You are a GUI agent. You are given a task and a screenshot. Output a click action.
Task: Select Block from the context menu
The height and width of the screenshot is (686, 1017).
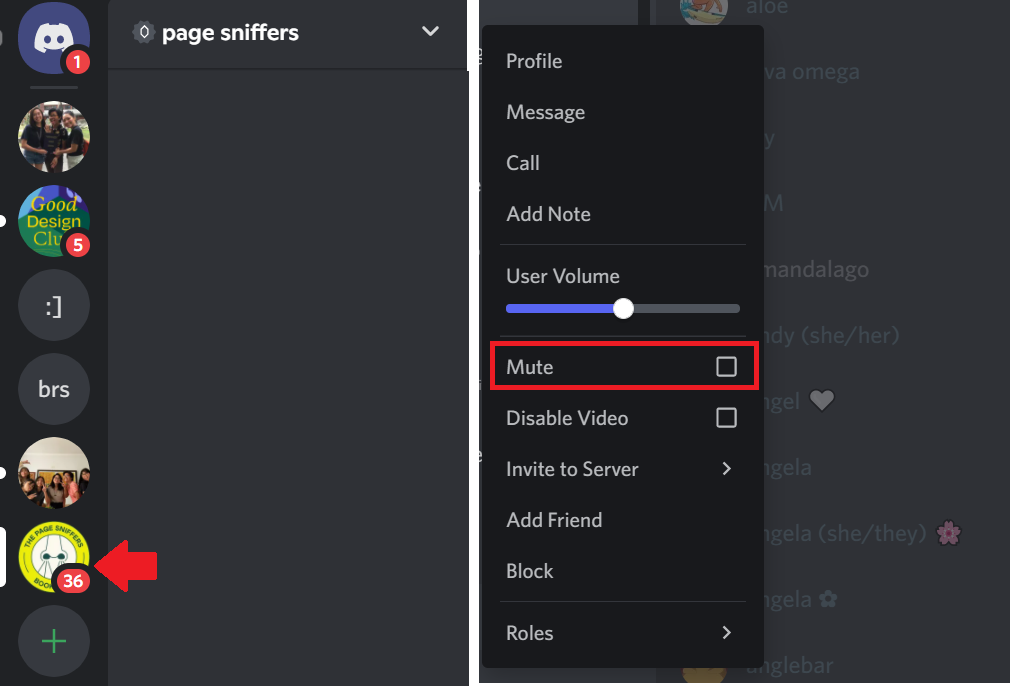point(529,571)
